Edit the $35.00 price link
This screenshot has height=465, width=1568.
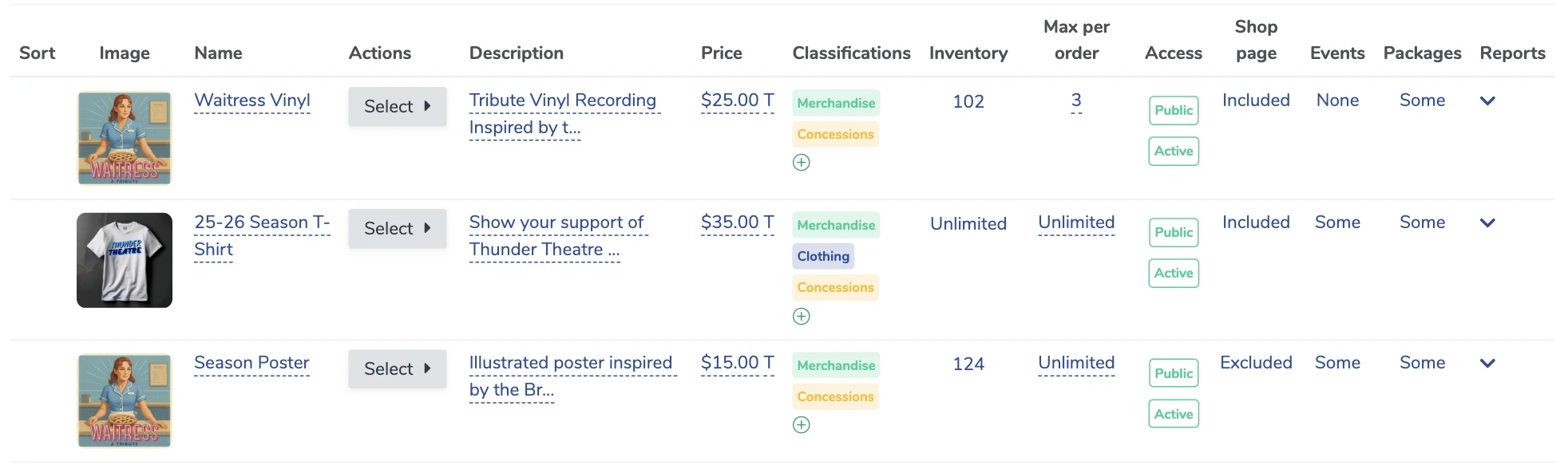[737, 223]
